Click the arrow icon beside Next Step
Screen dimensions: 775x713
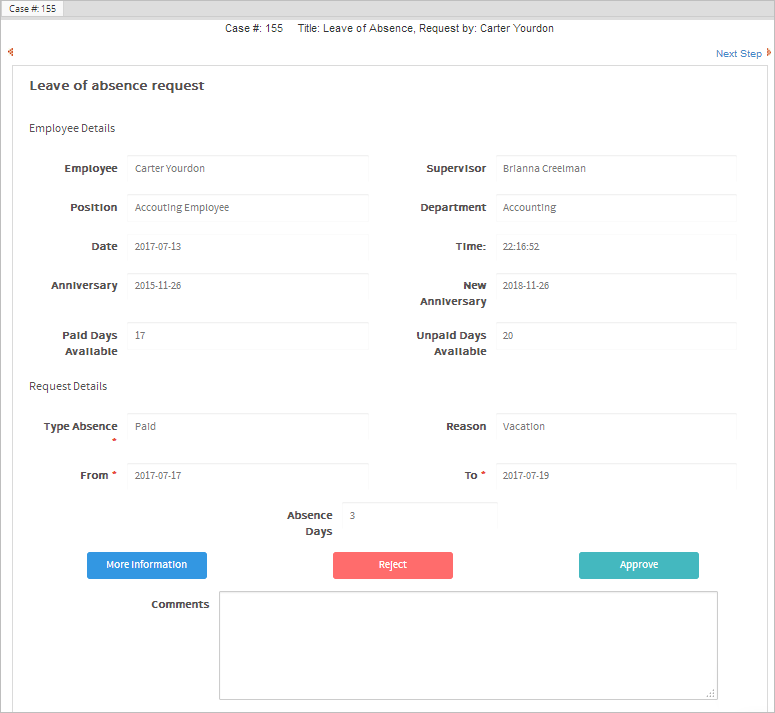768,53
